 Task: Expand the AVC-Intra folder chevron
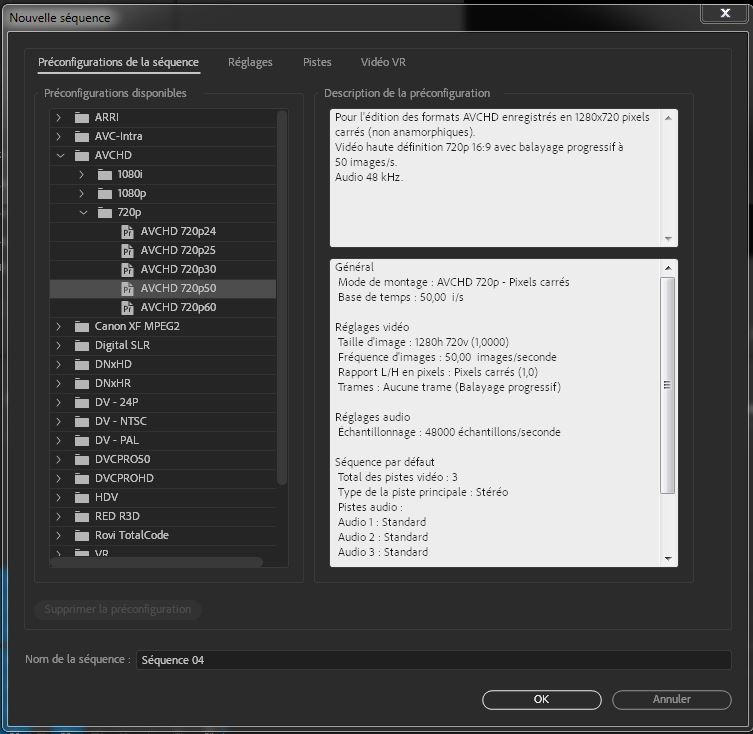pos(59,136)
